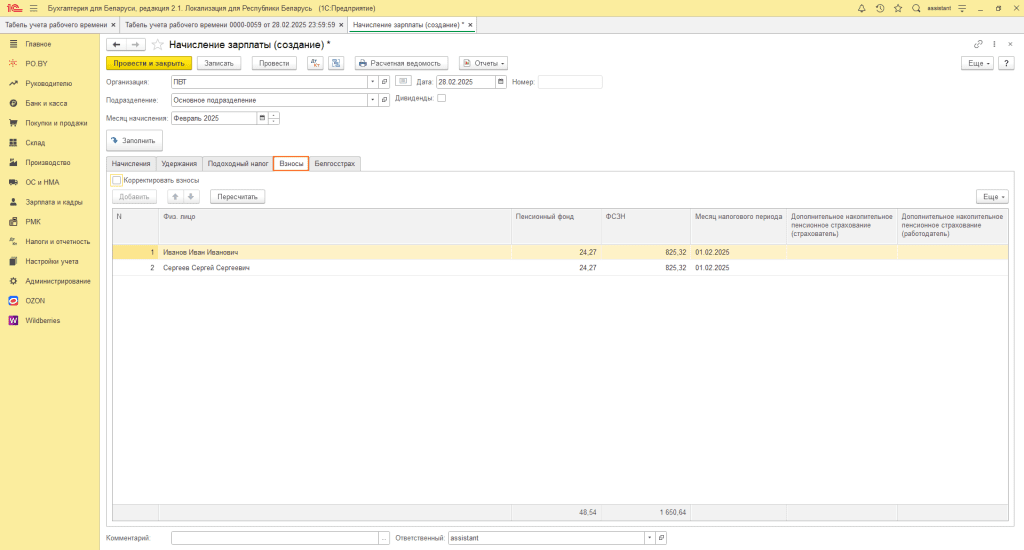1024x550 pixels.
Task: Switch to the Удержания tab
Action: pyautogui.click(x=179, y=163)
